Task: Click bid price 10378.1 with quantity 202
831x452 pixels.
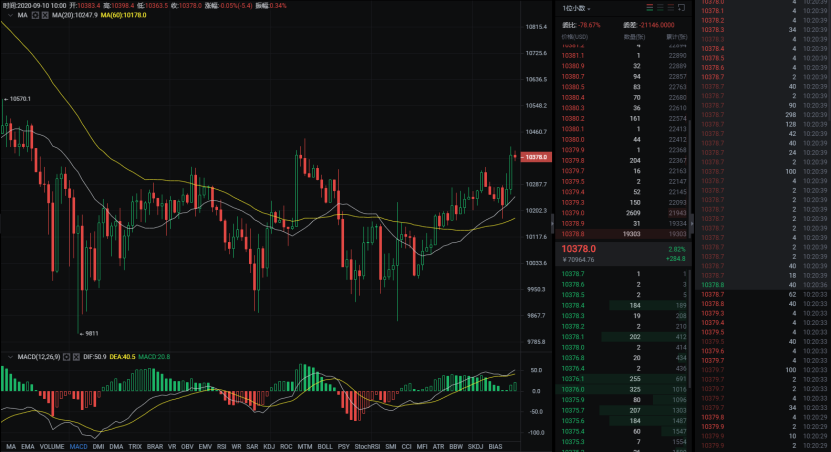Action: (573, 337)
